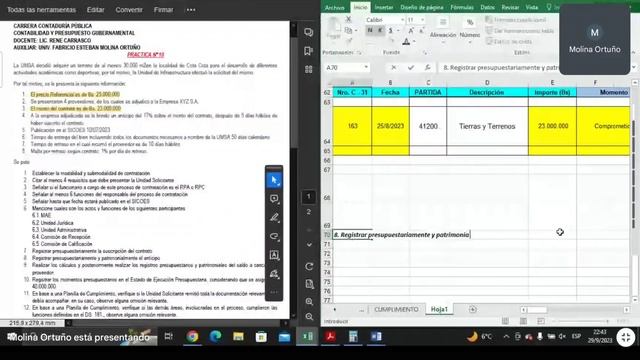Open the bookmarks panel in Acrobat
Viewport: 640px width, 360px height.
click(309, 51)
